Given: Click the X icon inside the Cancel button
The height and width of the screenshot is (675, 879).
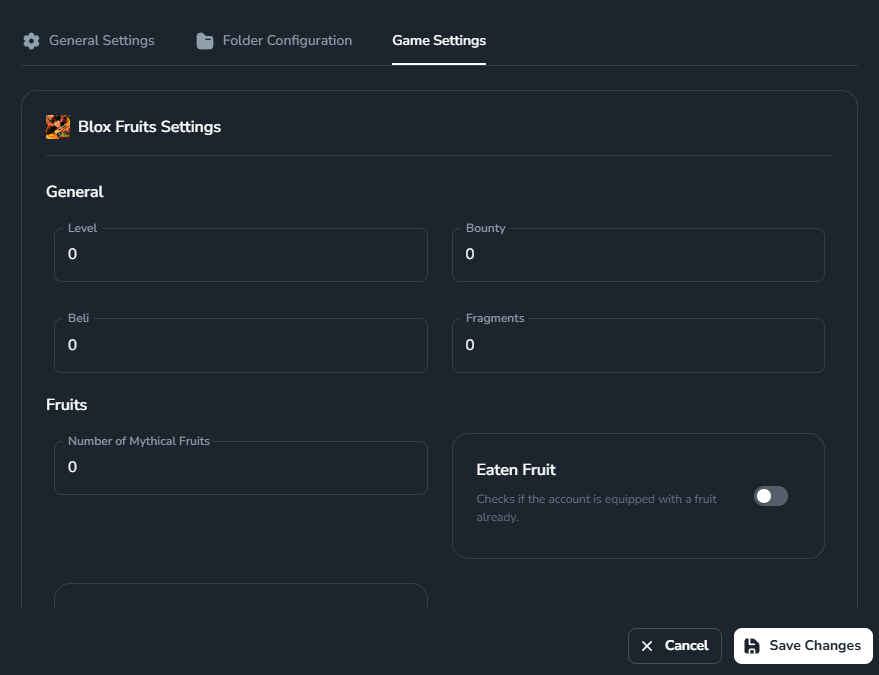Looking at the screenshot, I should click(x=646, y=646).
